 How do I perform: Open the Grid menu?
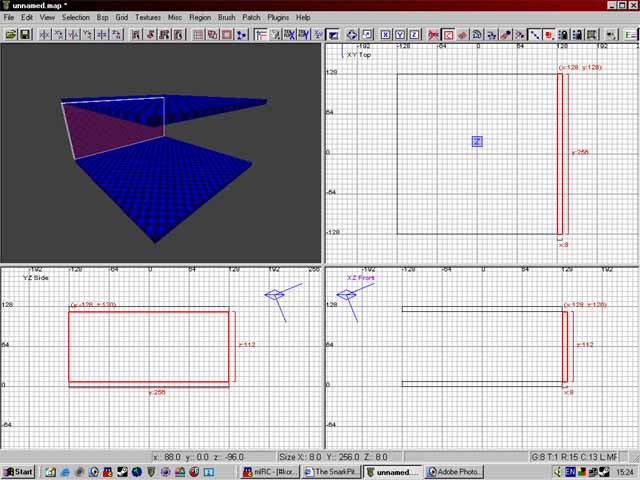(121, 17)
